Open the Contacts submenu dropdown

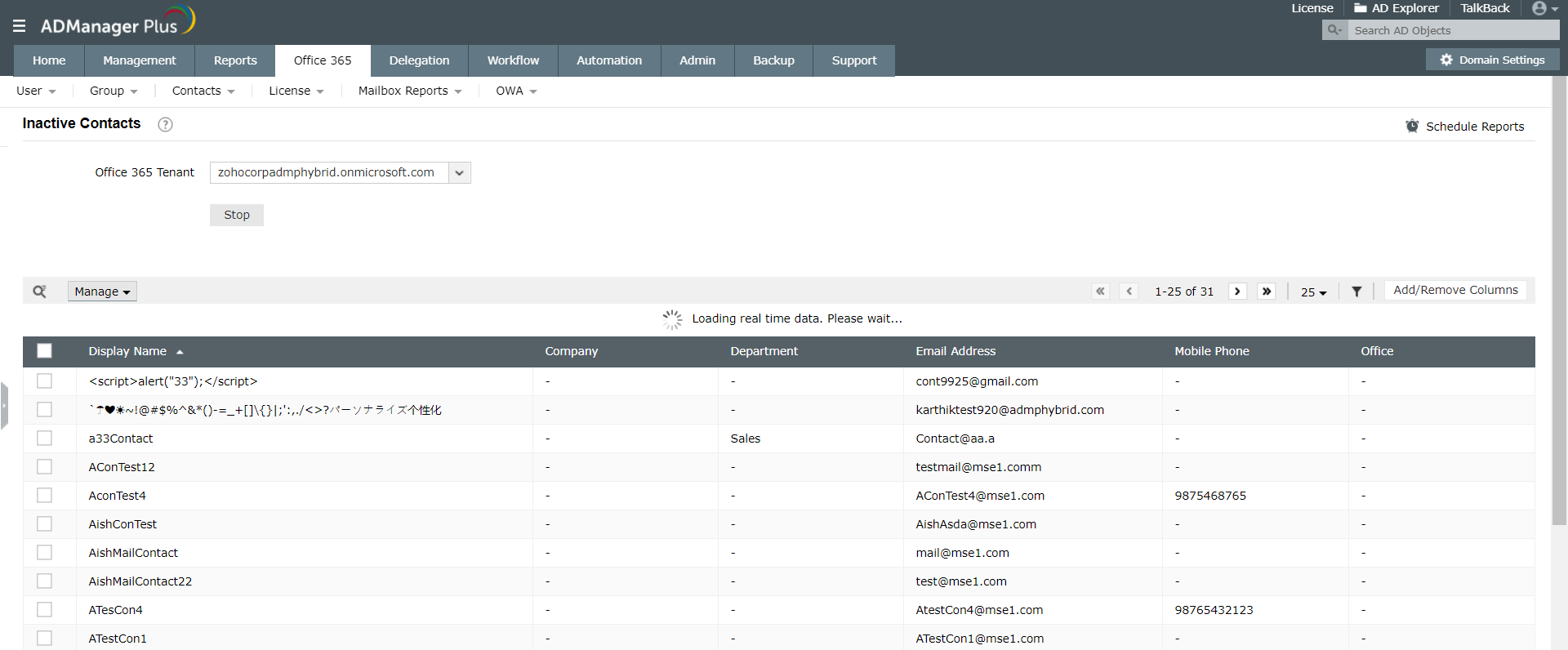tap(203, 91)
